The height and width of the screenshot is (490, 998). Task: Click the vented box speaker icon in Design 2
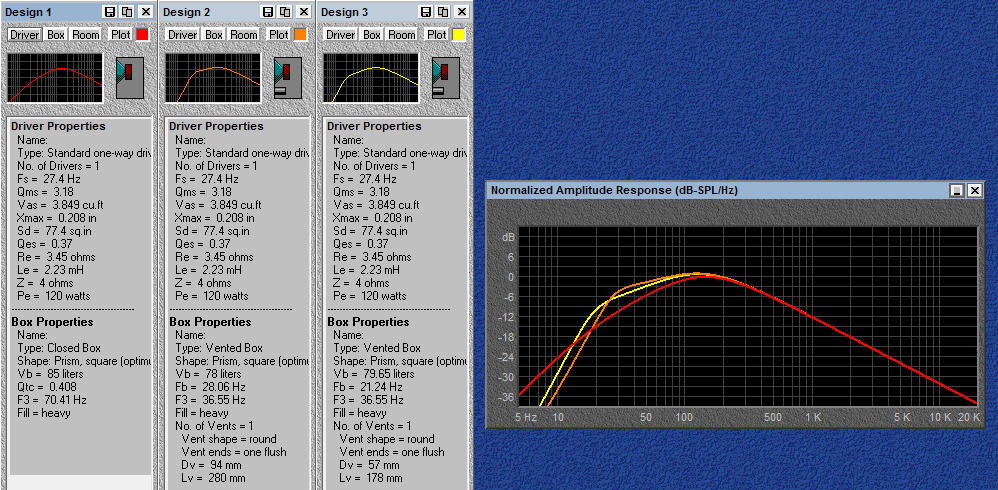pyautogui.click(x=288, y=78)
